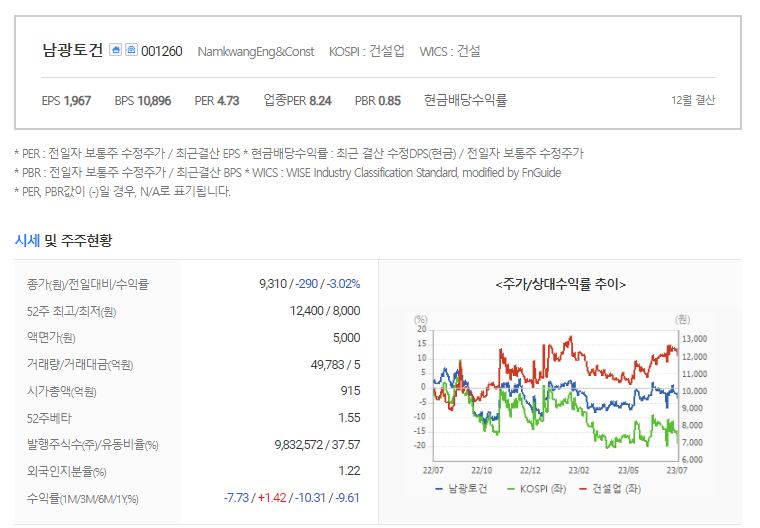The width and height of the screenshot is (760, 528).
Task: Click the BPS 10,896 value
Action: point(143,101)
